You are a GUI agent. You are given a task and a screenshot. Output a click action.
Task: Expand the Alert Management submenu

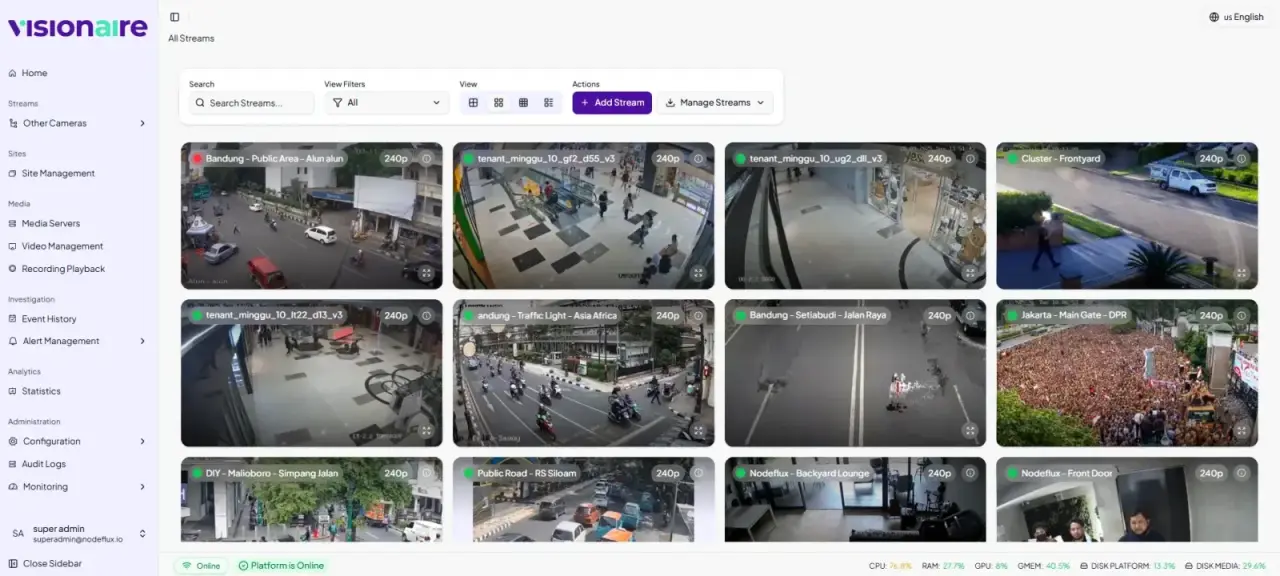[x=78, y=341]
